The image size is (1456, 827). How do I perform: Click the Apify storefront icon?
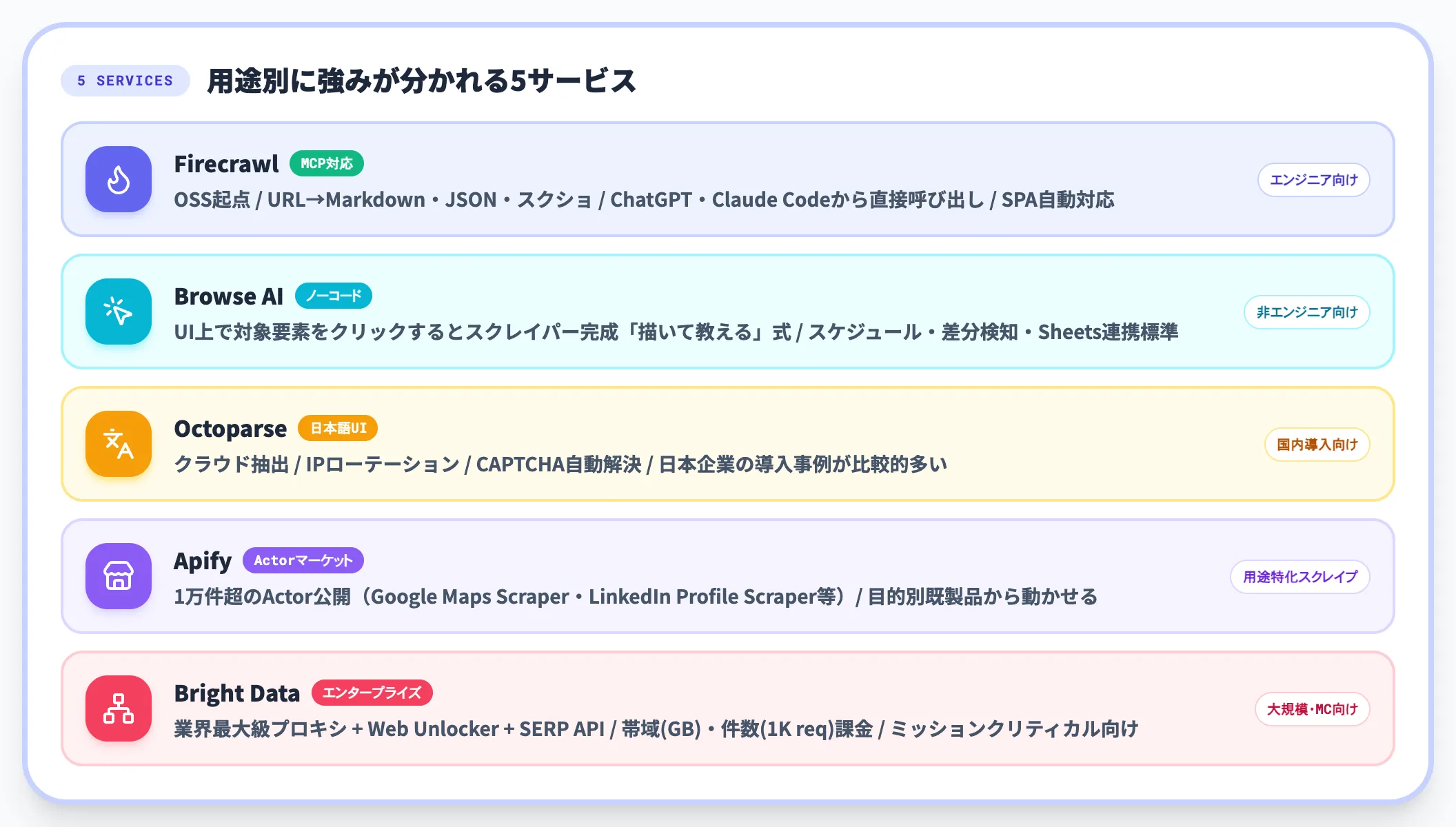tap(119, 576)
